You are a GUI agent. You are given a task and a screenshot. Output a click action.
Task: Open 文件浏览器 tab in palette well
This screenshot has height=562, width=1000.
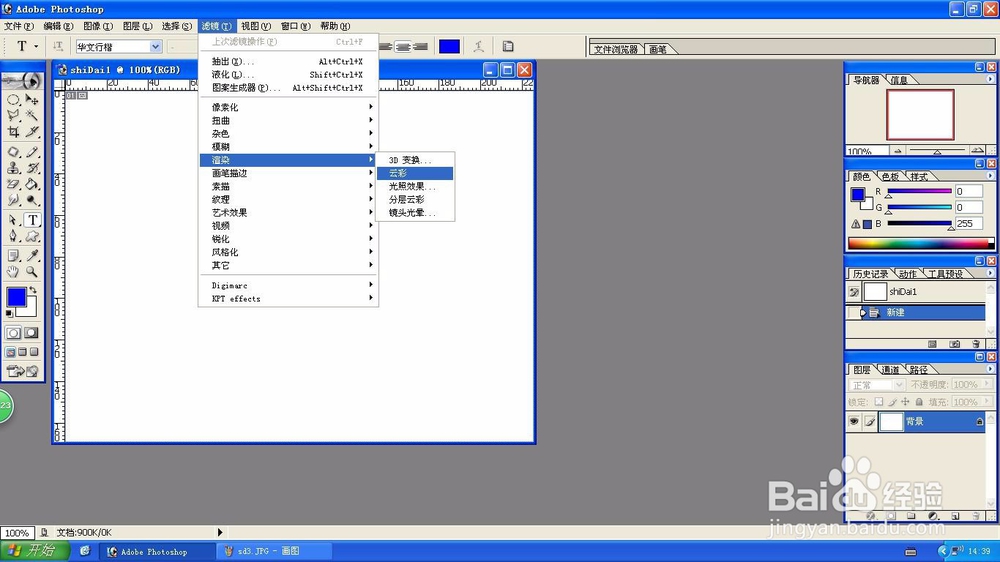point(615,49)
